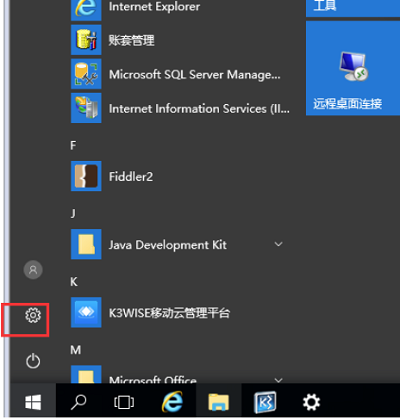This screenshot has height=420, width=400.
Task: Expand Java Development Kit folder chevron
Action: 278,244
